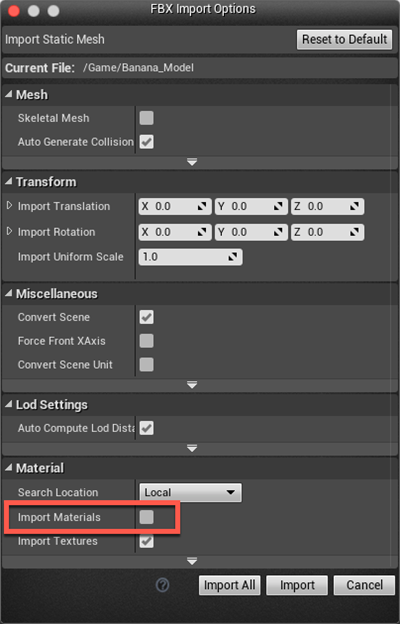
Task: Show advanced options under Material section
Action: pyautogui.click(x=192, y=562)
